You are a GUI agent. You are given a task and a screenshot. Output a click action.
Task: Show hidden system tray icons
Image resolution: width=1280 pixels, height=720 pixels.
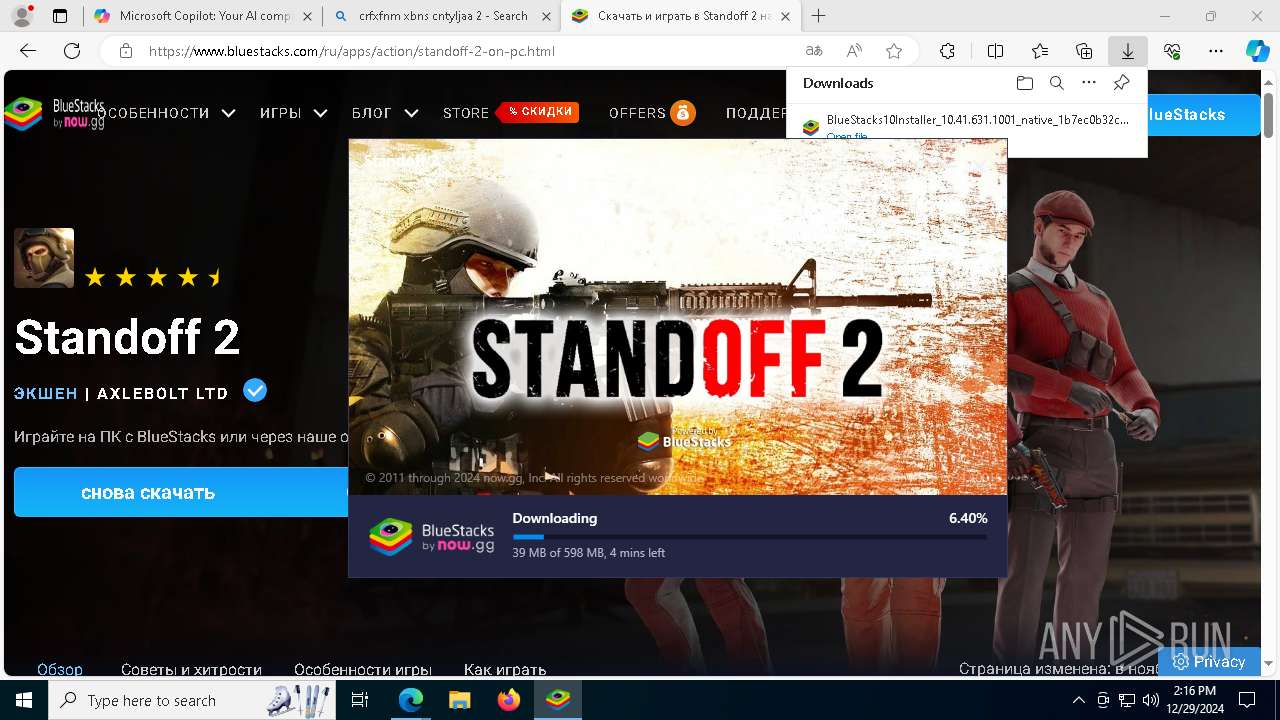1078,700
